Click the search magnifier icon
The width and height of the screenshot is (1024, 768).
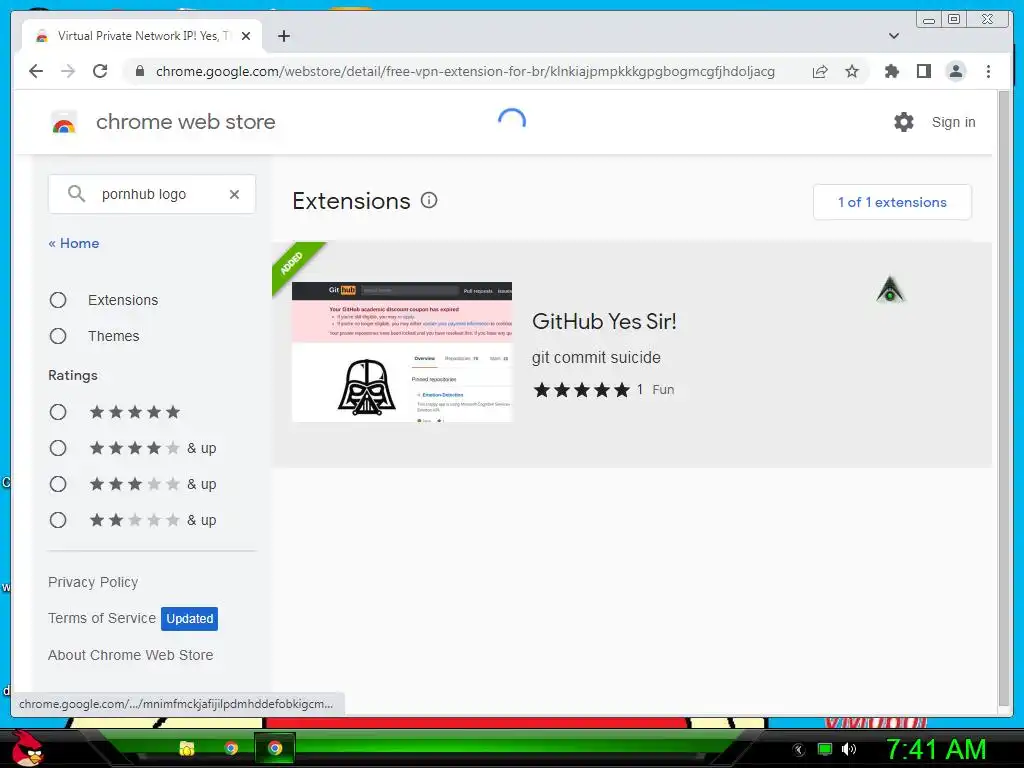click(x=76, y=194)
